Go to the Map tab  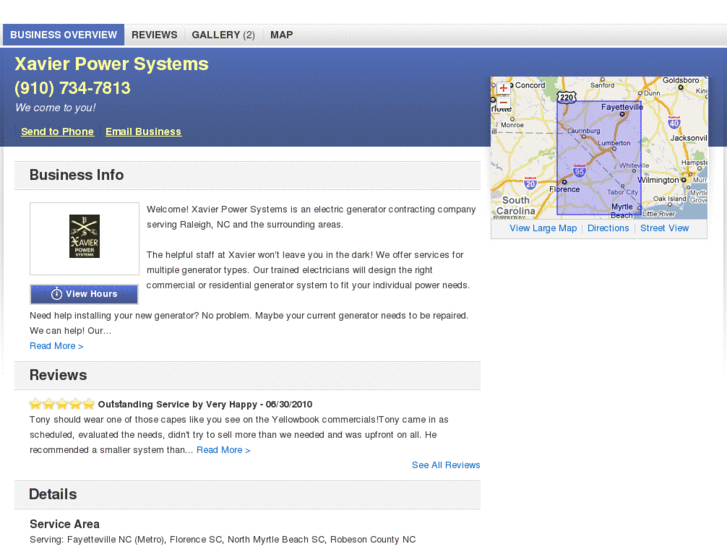pos(281,35)
